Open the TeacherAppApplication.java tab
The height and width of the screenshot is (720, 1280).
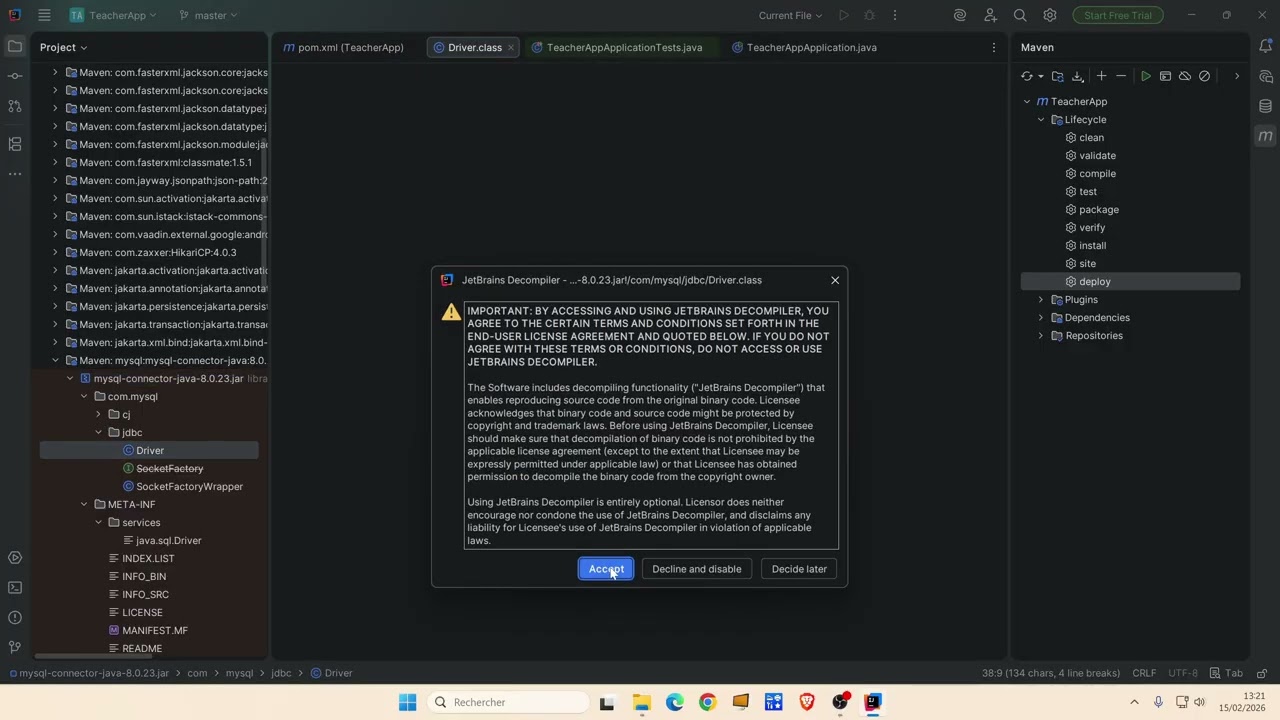[804, 47]
